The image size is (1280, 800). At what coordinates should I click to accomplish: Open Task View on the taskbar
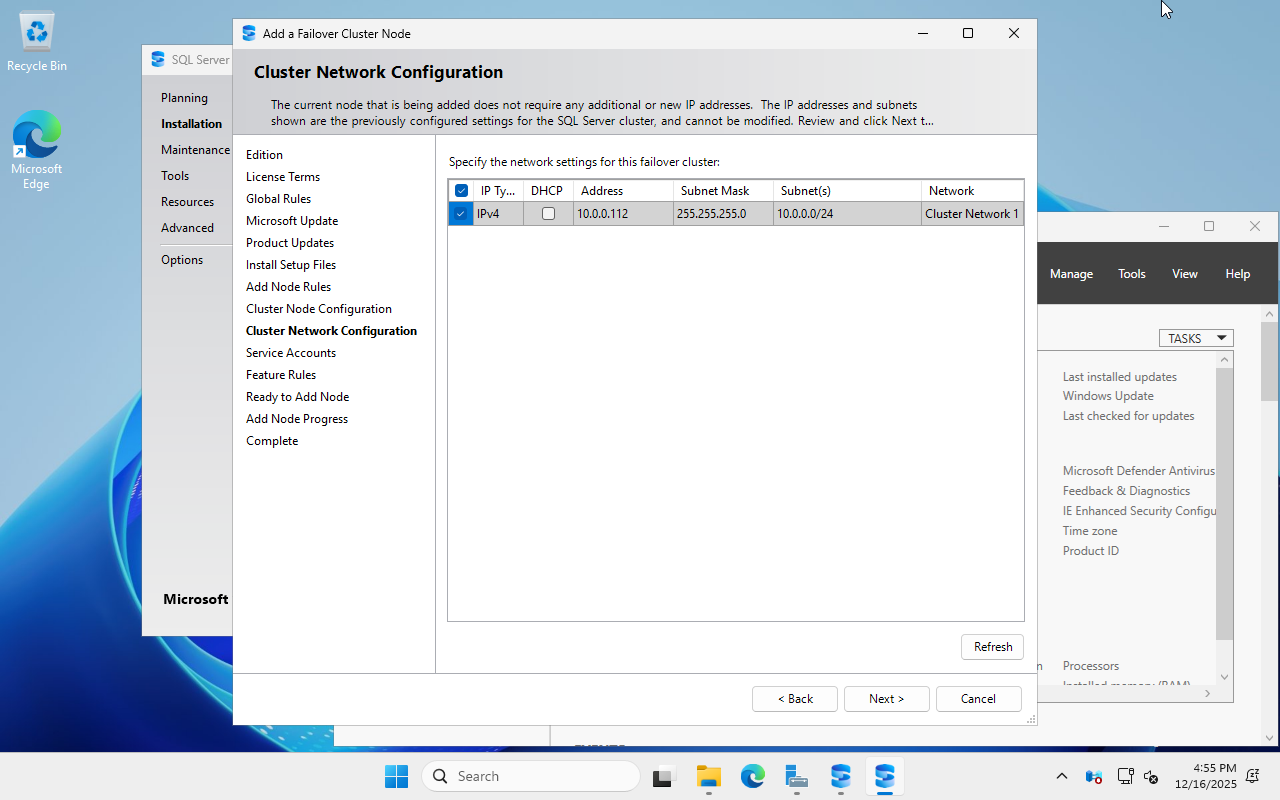(664, 776)
